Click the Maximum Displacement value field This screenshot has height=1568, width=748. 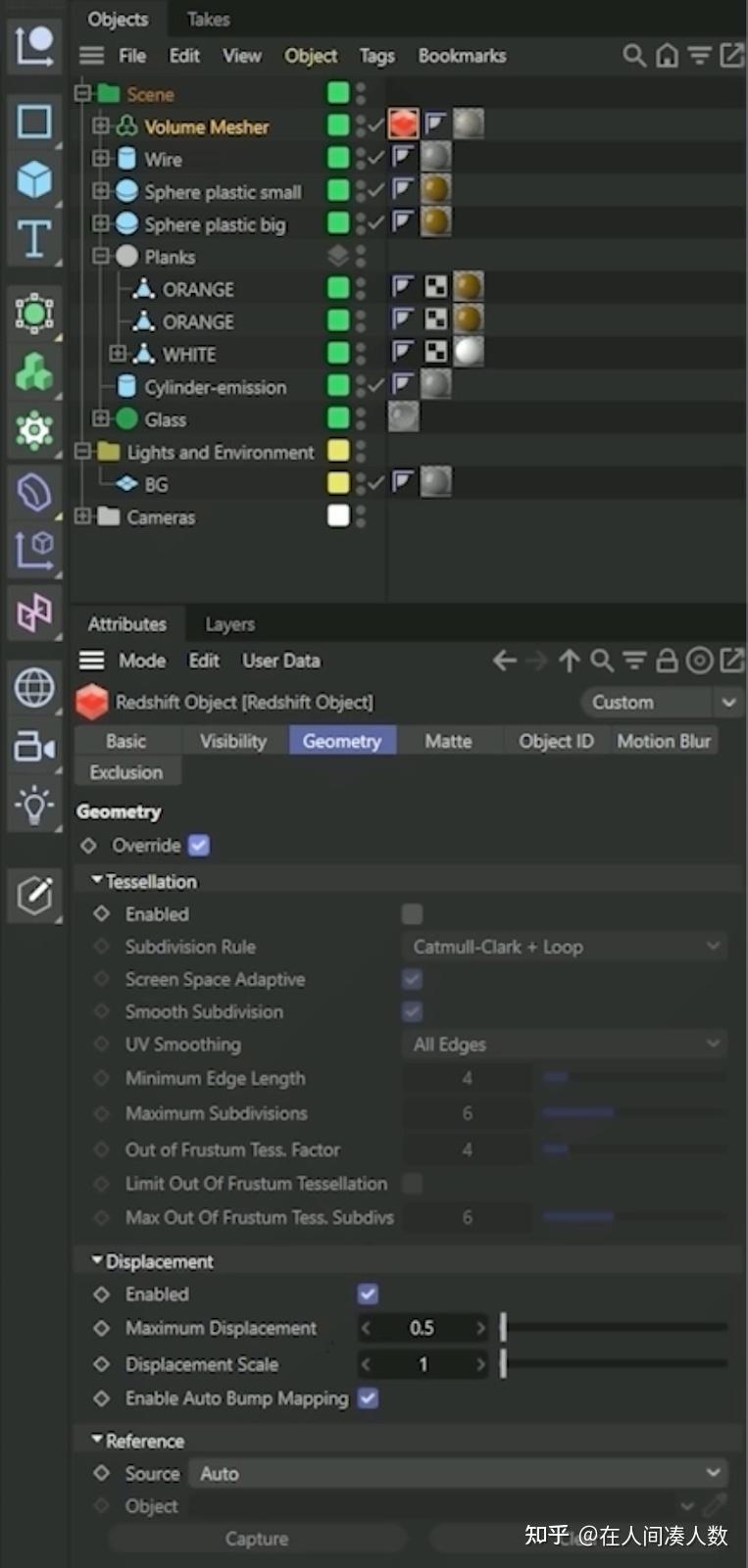423,1328
